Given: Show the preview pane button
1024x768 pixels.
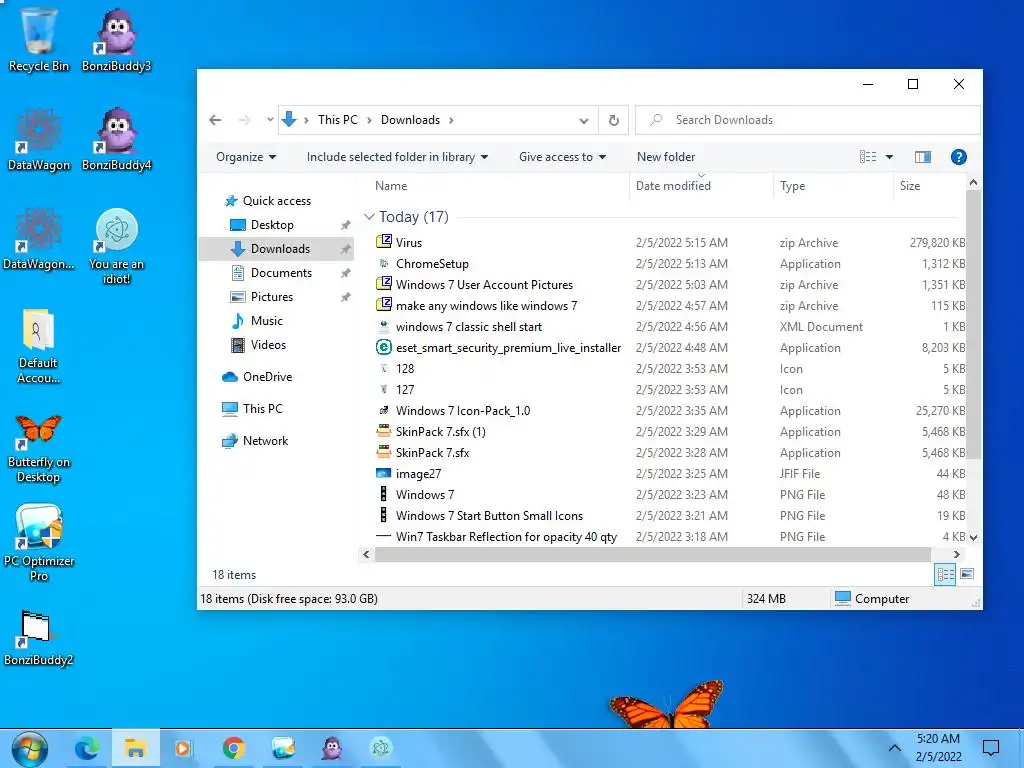Looking at the screenshot, I should 923,157.
